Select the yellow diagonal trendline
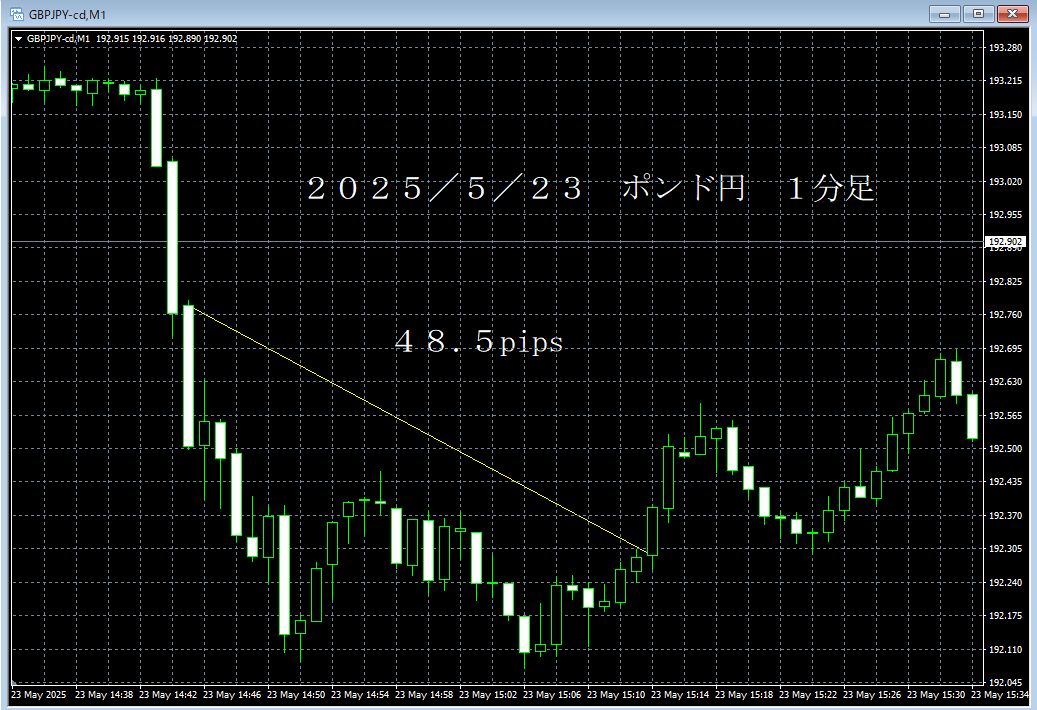 (x=420, y=430)
